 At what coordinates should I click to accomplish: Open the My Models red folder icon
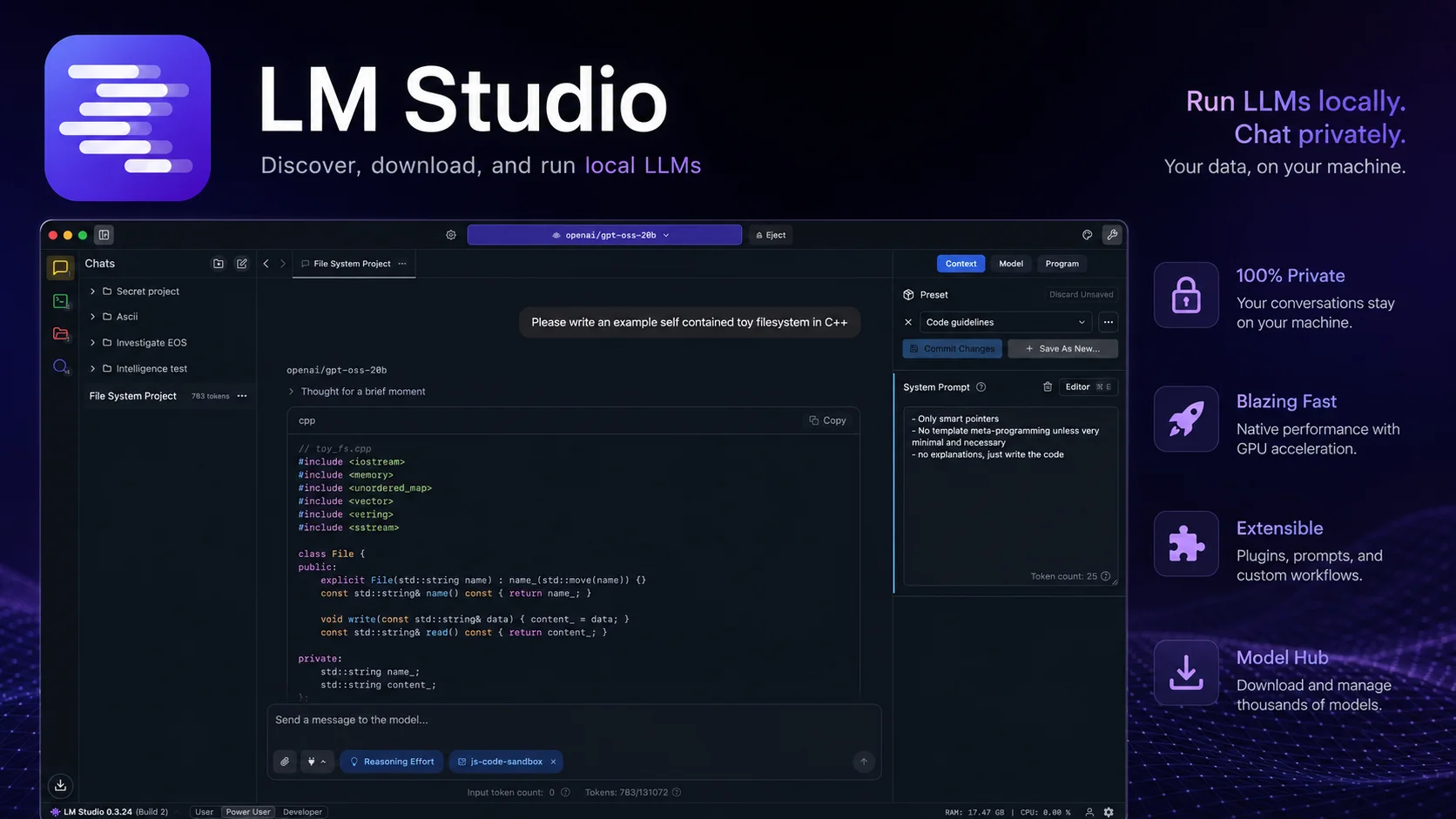tap(60, 333)
